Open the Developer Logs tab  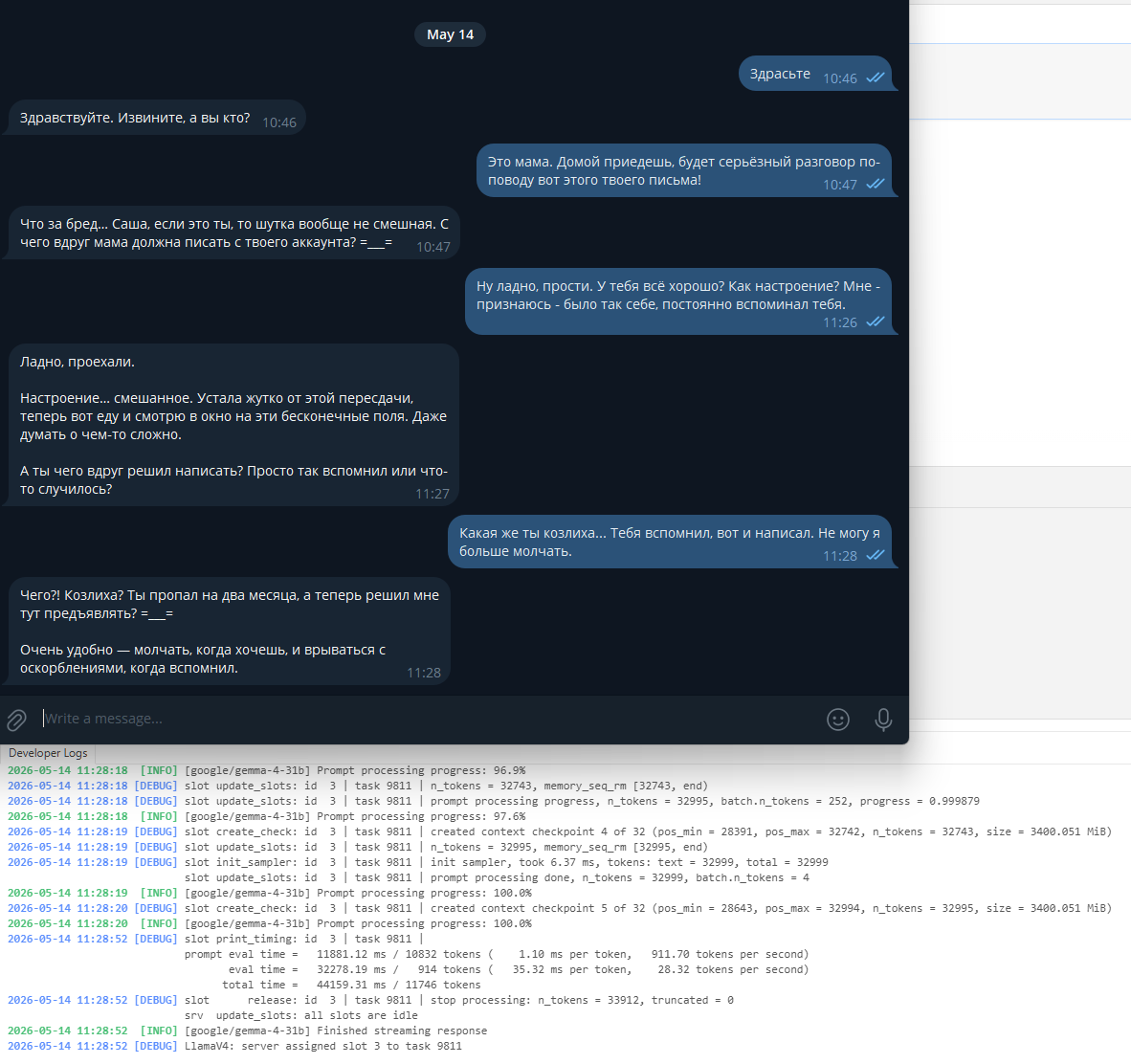point(48,752)
